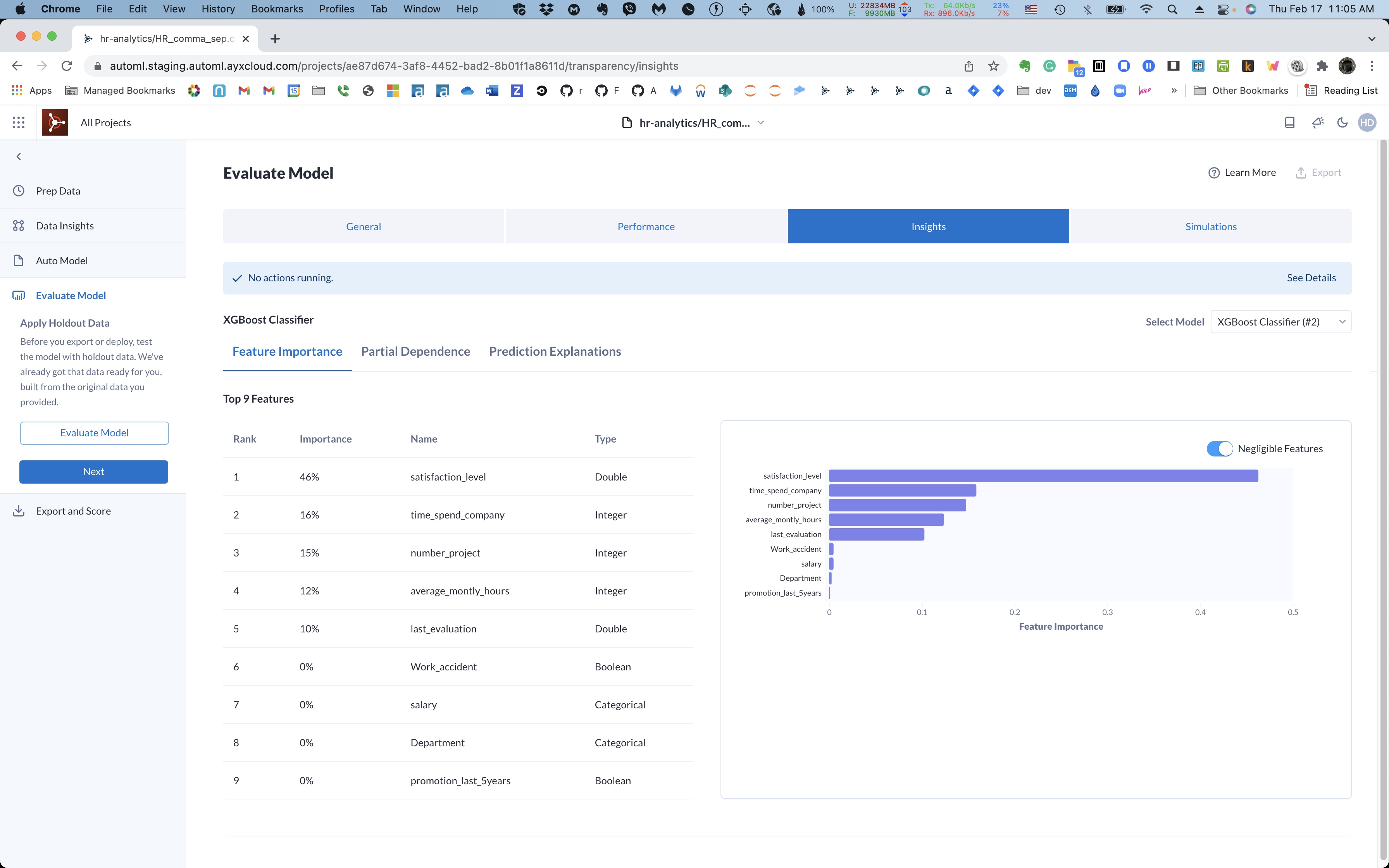Open announcements via the megaphone icon
Image resolution: width=1389 pixels, height=868 pixels.
point(1317,122)
